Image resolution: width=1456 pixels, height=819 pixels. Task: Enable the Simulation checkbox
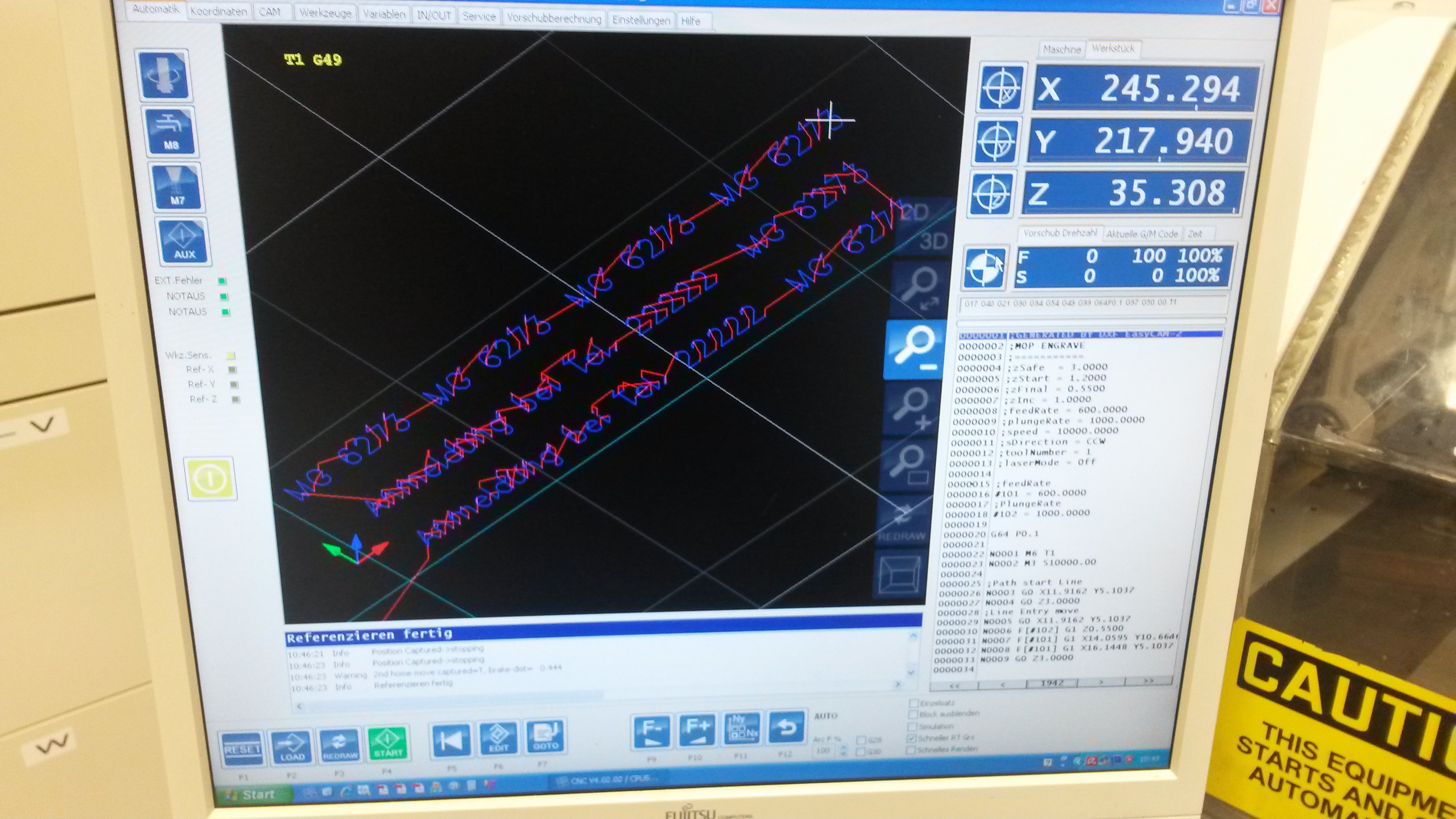pos(911,727)
